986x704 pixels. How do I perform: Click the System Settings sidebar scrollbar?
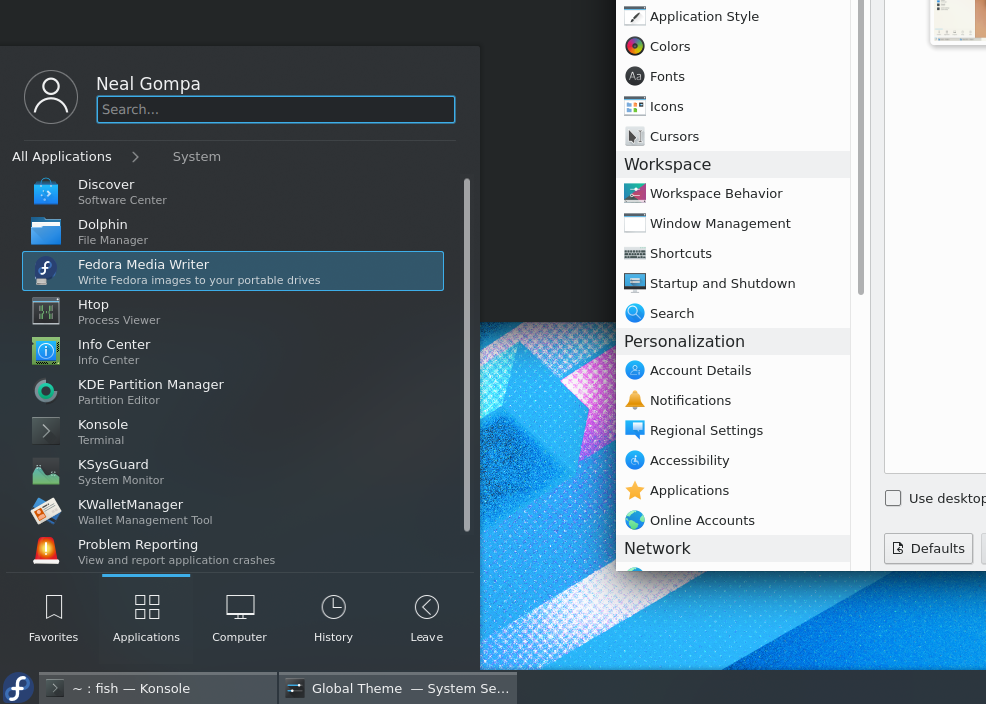pyautogui.click(x=861, y=147)
